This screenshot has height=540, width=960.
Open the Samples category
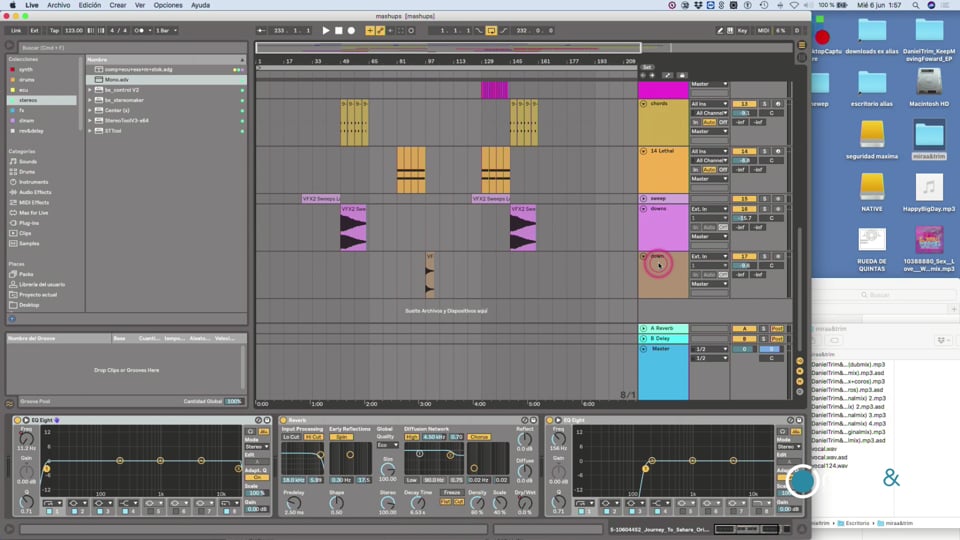29,244
